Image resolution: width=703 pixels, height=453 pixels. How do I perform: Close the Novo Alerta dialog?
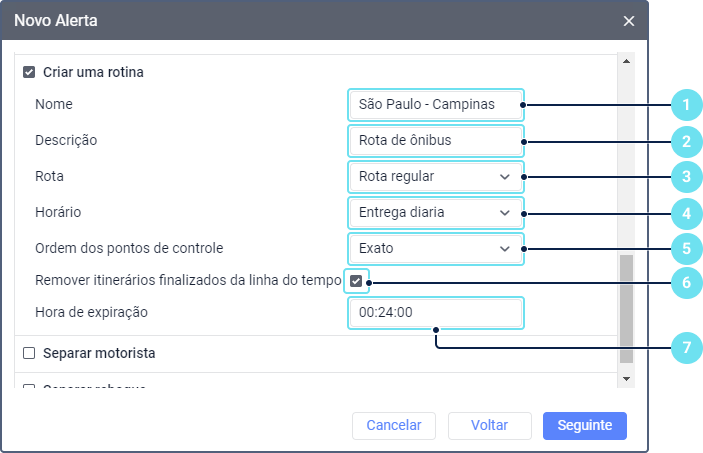[629, 20]
